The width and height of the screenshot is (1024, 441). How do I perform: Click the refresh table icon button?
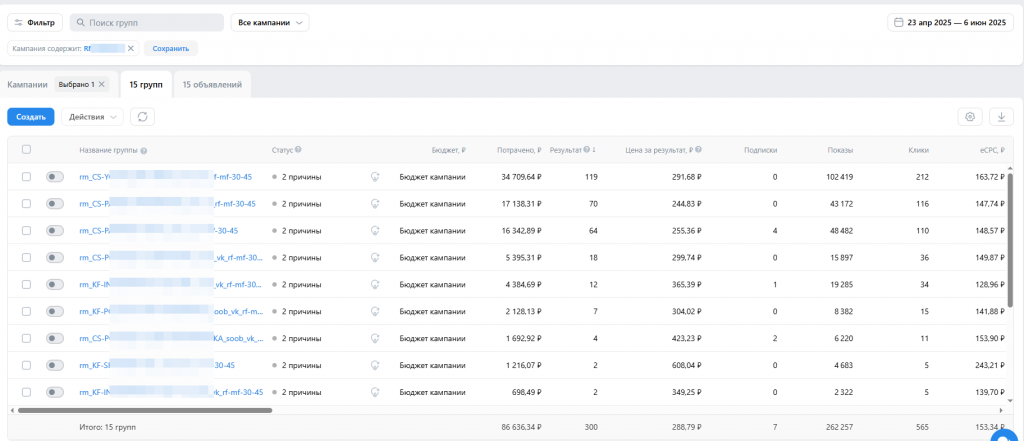pyautogui.click(x=142, y=117)
